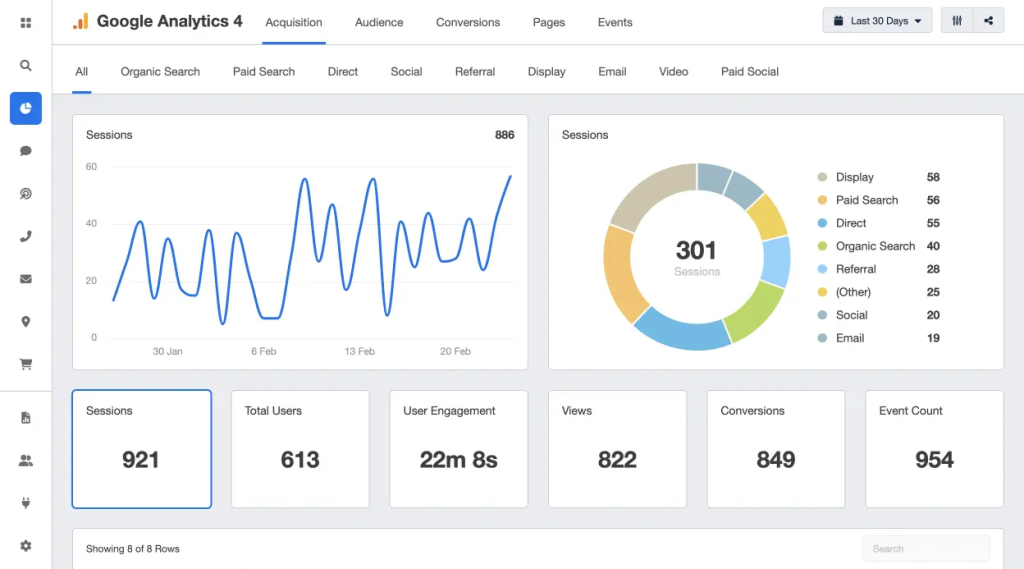Click the Direct legend color dot
The height and width of the screenshot is (569, 1024).
point(822,223)
